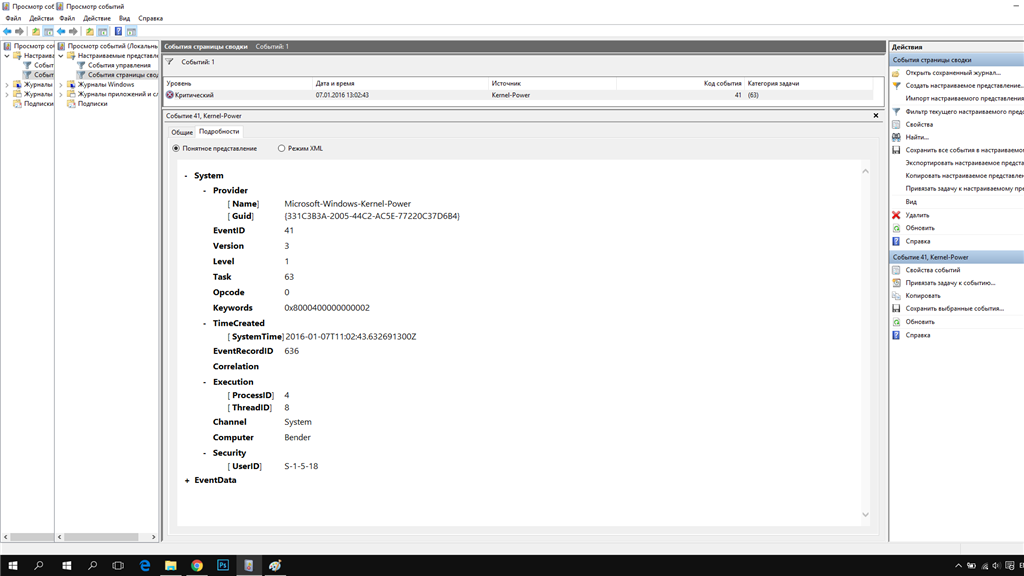Image resolution: width=1024 pixels, height=576 pixels.
Task: Select 'События управления' in the console tree
Action: click(x=119, y=65)
